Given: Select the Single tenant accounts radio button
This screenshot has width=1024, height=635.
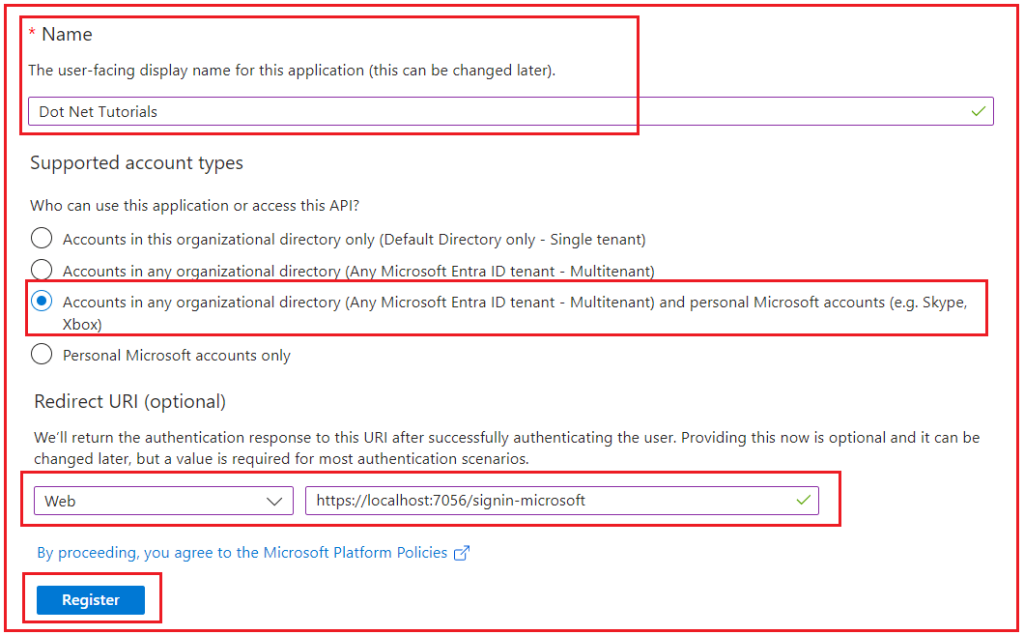Looking at the screenshot, I should coord(41,238).
